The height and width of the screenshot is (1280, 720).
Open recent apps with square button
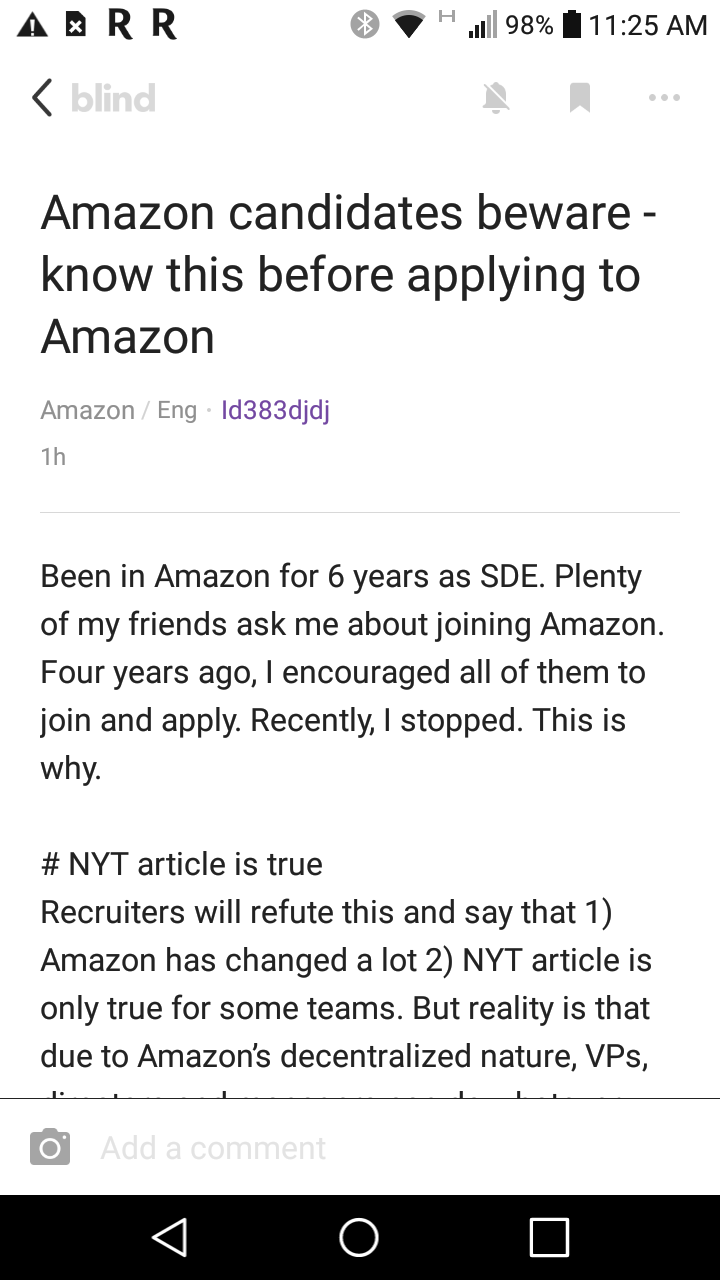tap(549, 1237)
